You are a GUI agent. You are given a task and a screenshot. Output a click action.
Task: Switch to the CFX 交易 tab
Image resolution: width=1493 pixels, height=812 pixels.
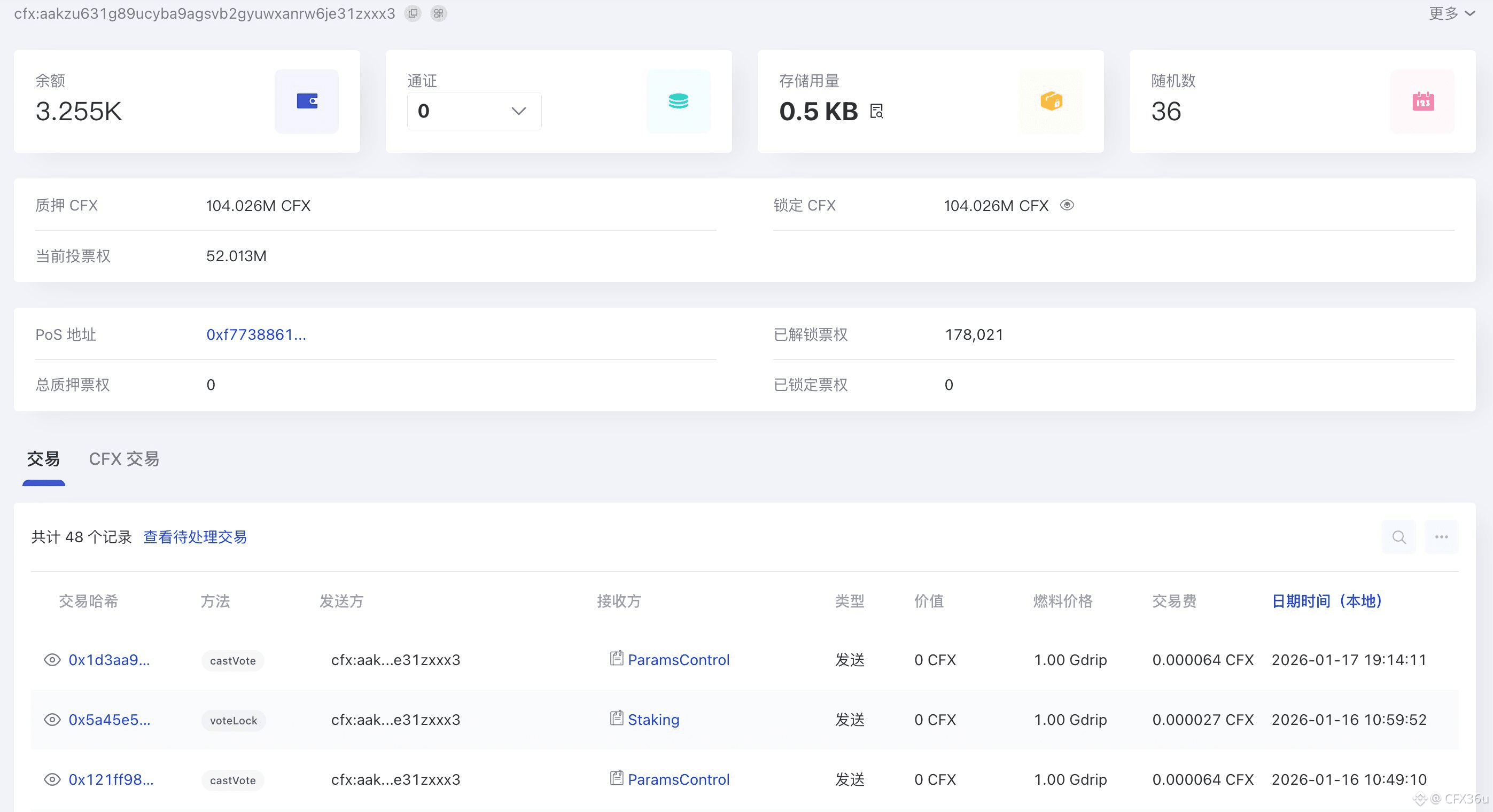(x=124, y=459)
